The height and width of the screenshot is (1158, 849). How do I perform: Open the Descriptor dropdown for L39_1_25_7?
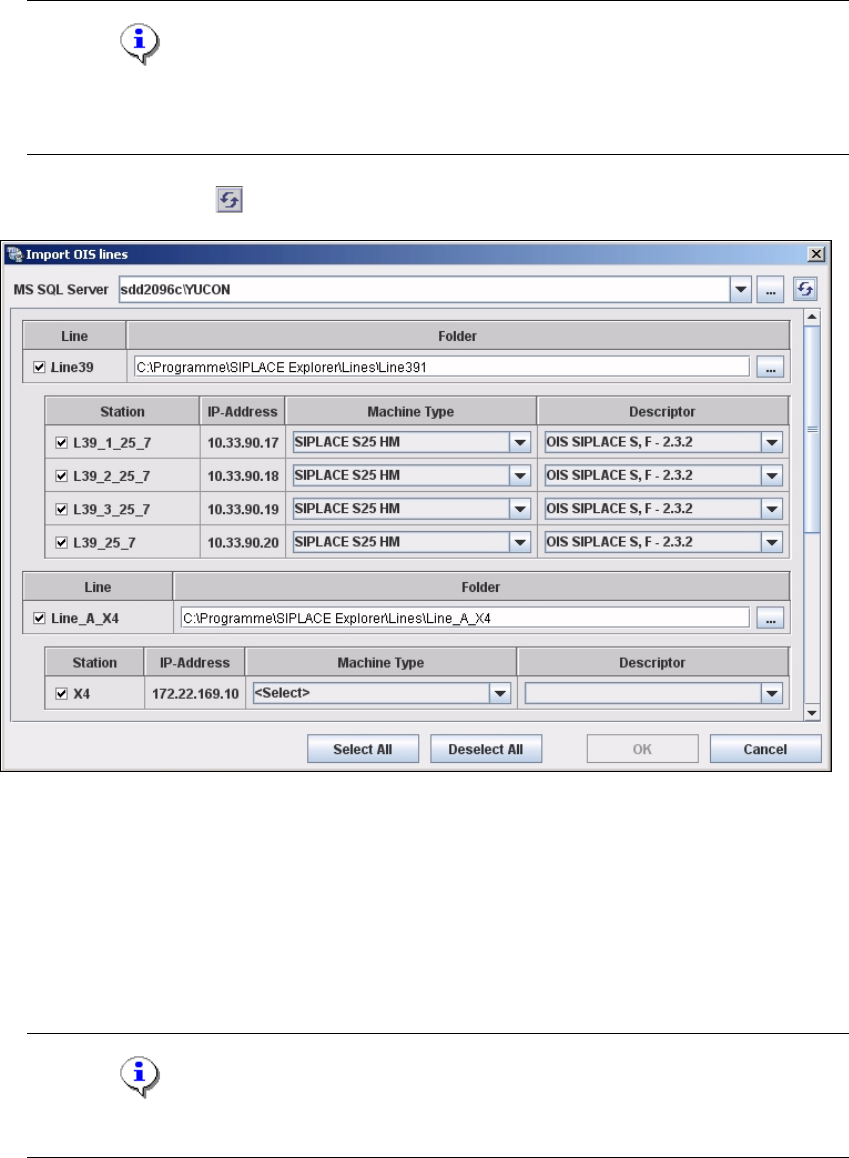tap(771, 442)
